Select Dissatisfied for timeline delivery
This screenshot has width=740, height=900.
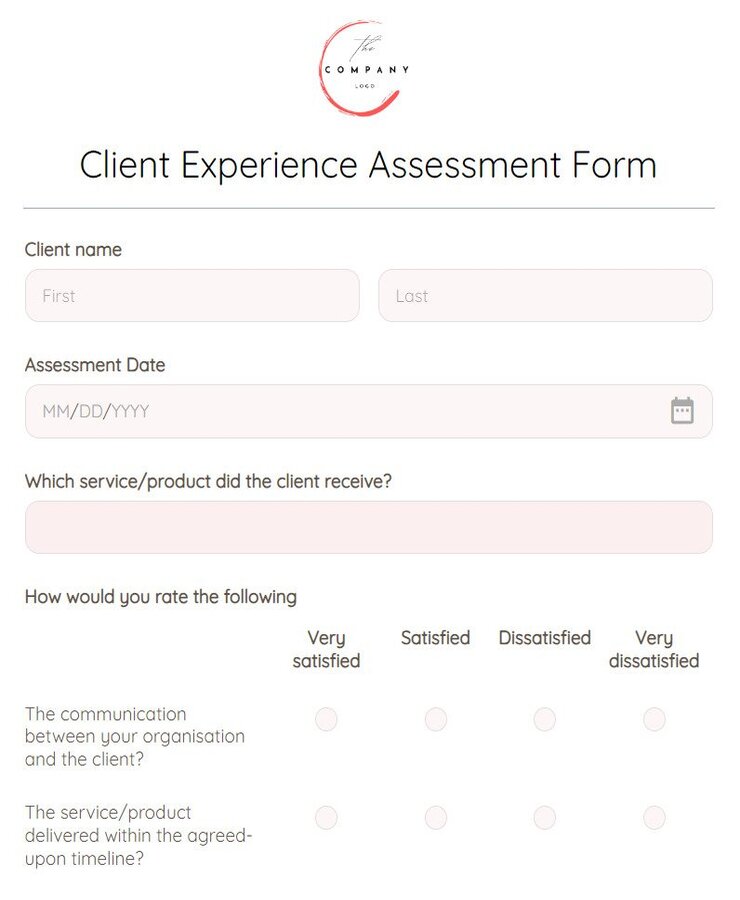544,817
